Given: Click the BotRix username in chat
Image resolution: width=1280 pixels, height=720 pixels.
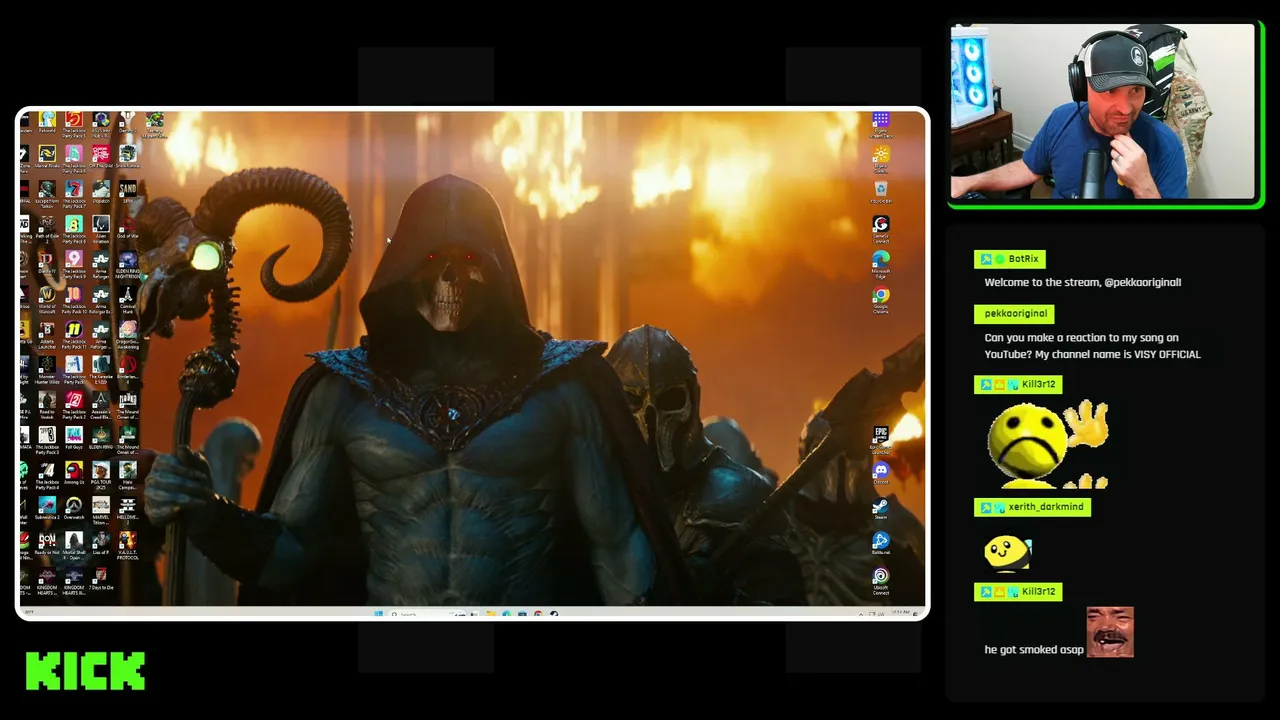Looking at the screenshot, I should 1023,259.
